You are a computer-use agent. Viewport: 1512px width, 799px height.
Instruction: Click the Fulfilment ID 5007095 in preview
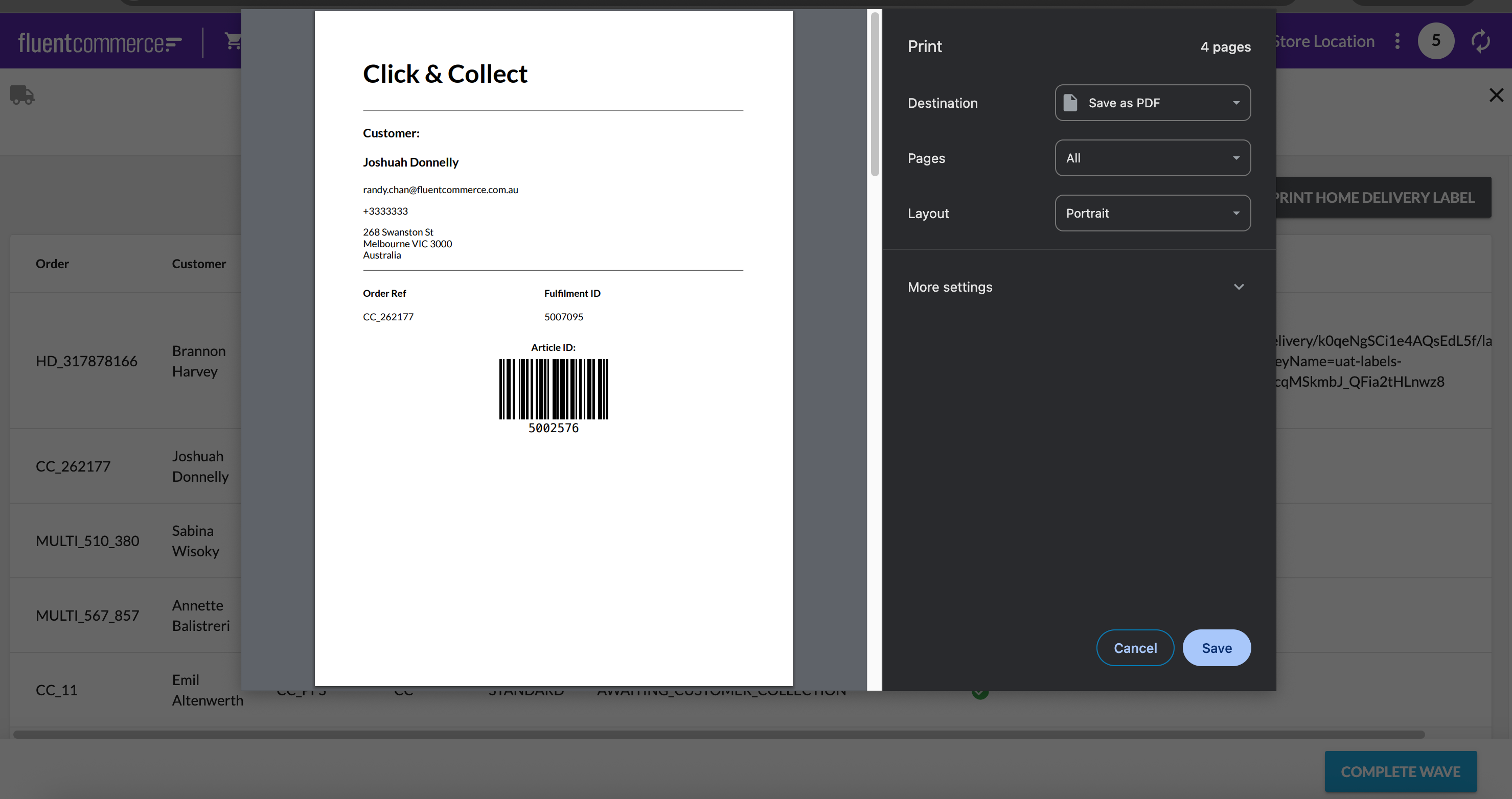563,317
